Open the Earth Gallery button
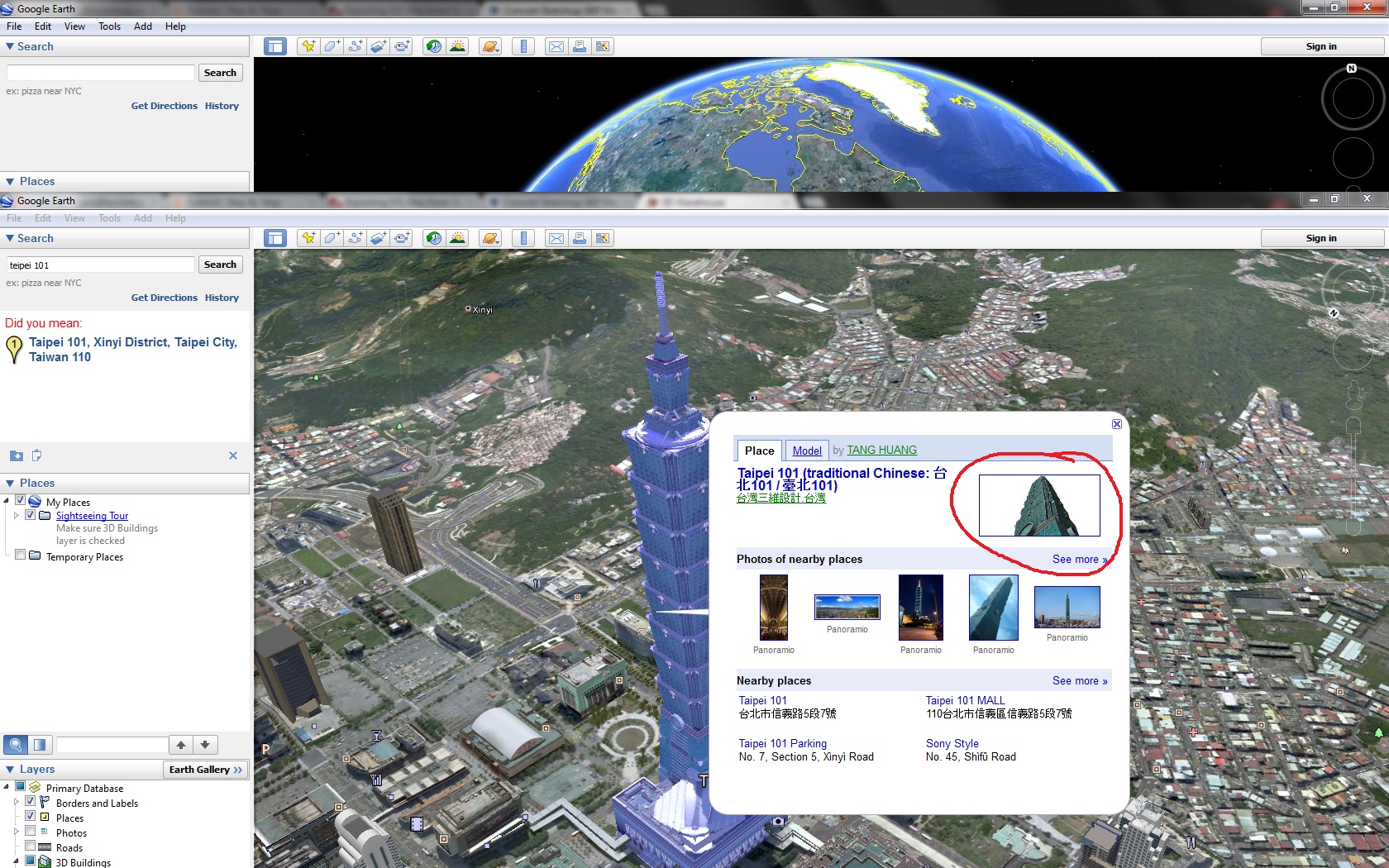 click(x=206, y=770)
